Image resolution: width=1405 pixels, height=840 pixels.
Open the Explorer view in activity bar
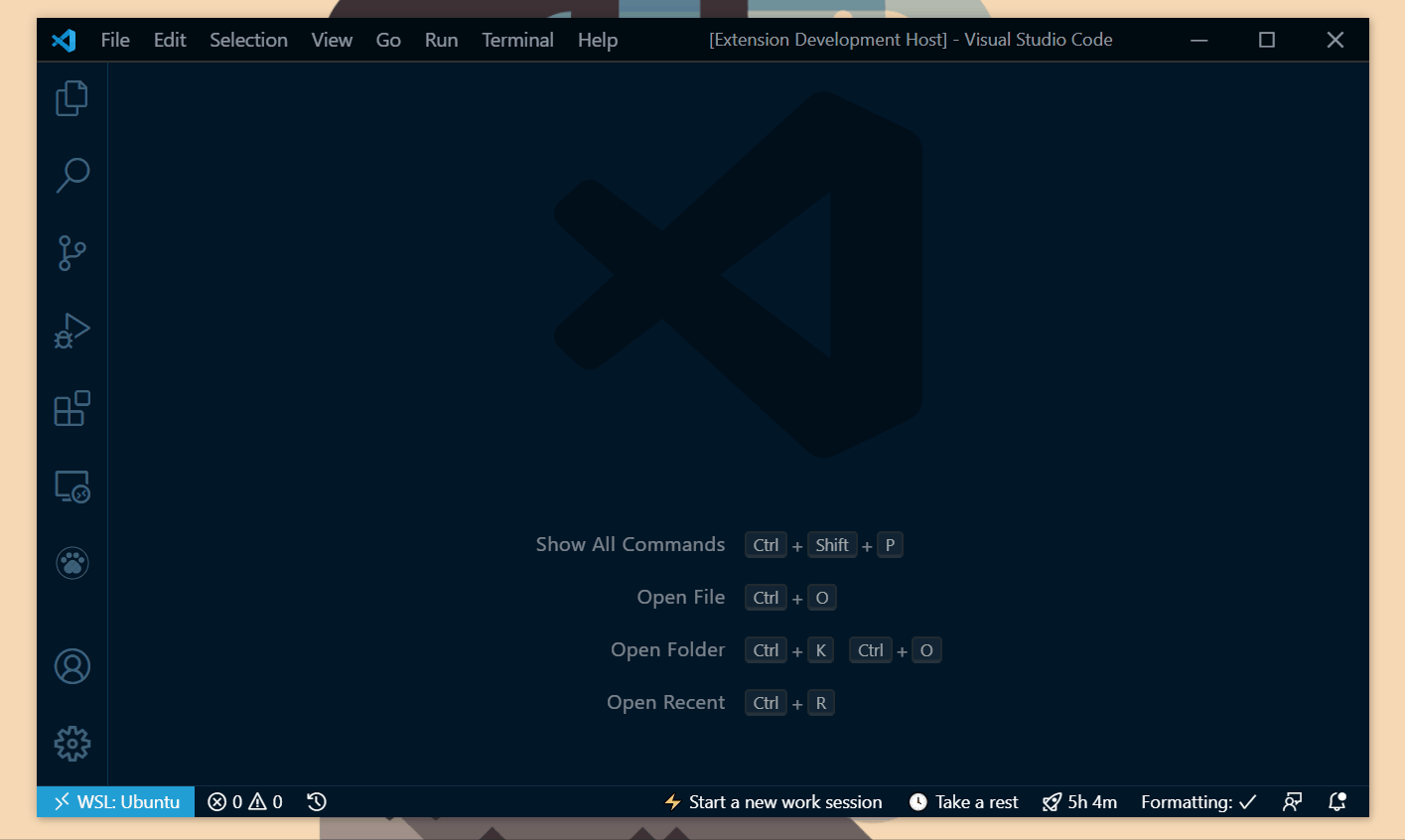(71, 97)
